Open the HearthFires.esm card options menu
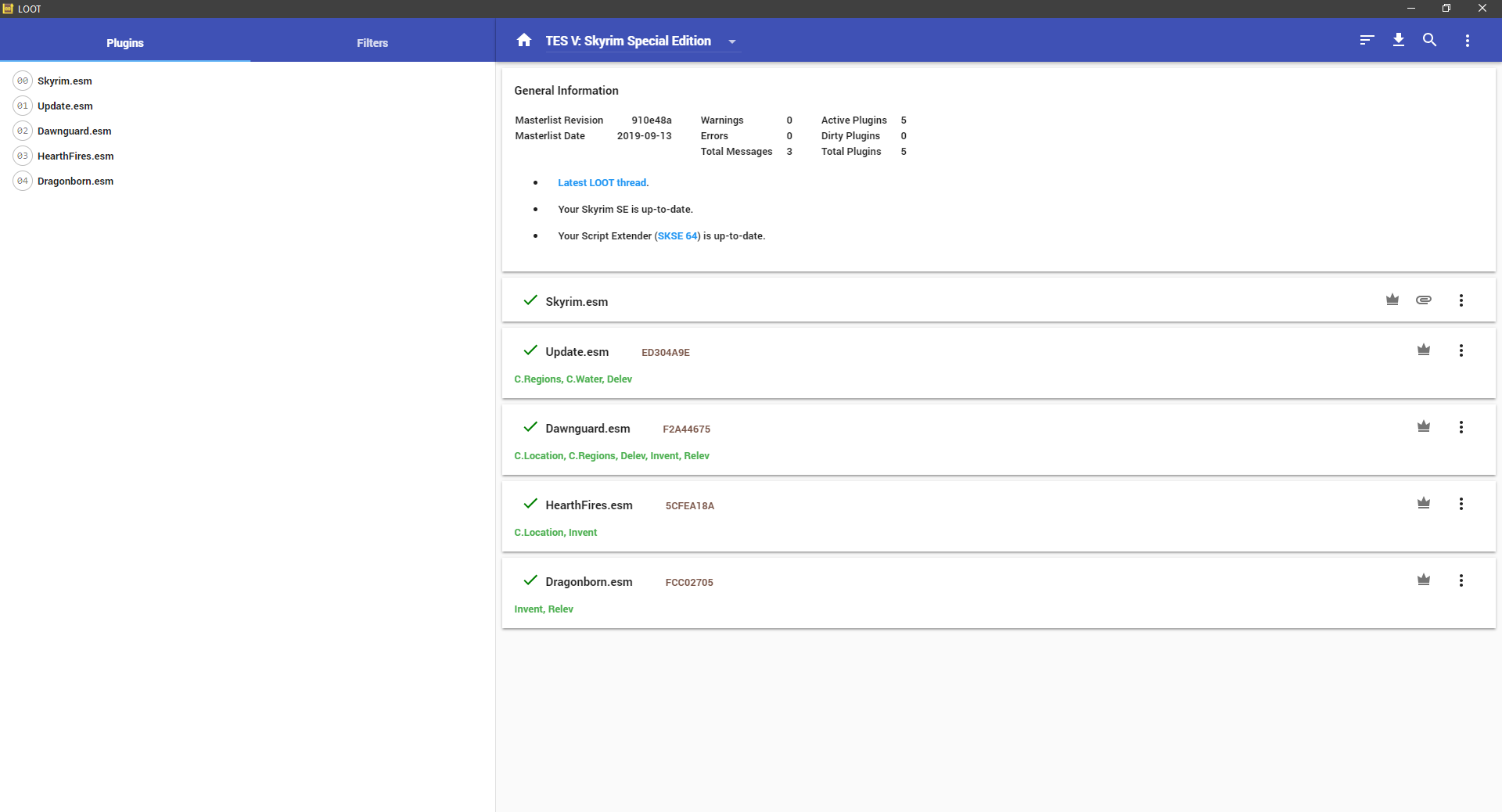 tap(1461, 504)
